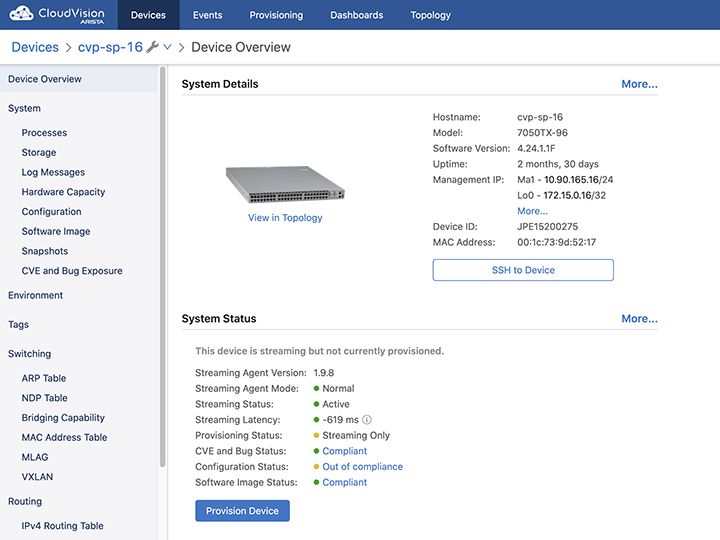
Task: Click More... link under Management IP
Action: click(x=532, y=211)
